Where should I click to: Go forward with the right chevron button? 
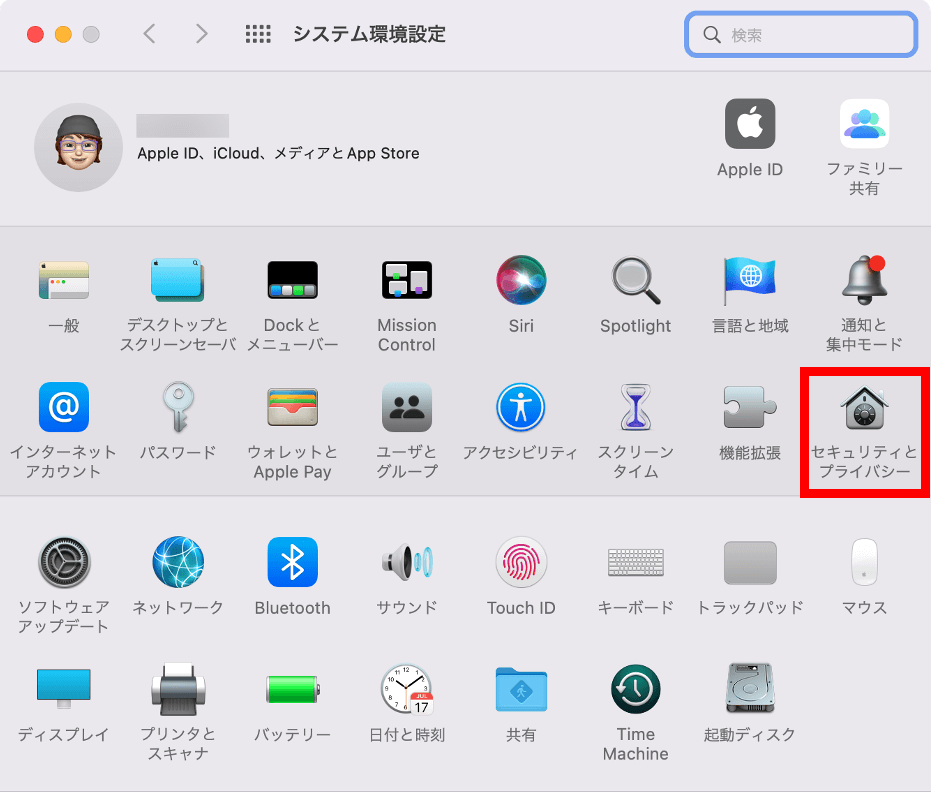point(202,34)
